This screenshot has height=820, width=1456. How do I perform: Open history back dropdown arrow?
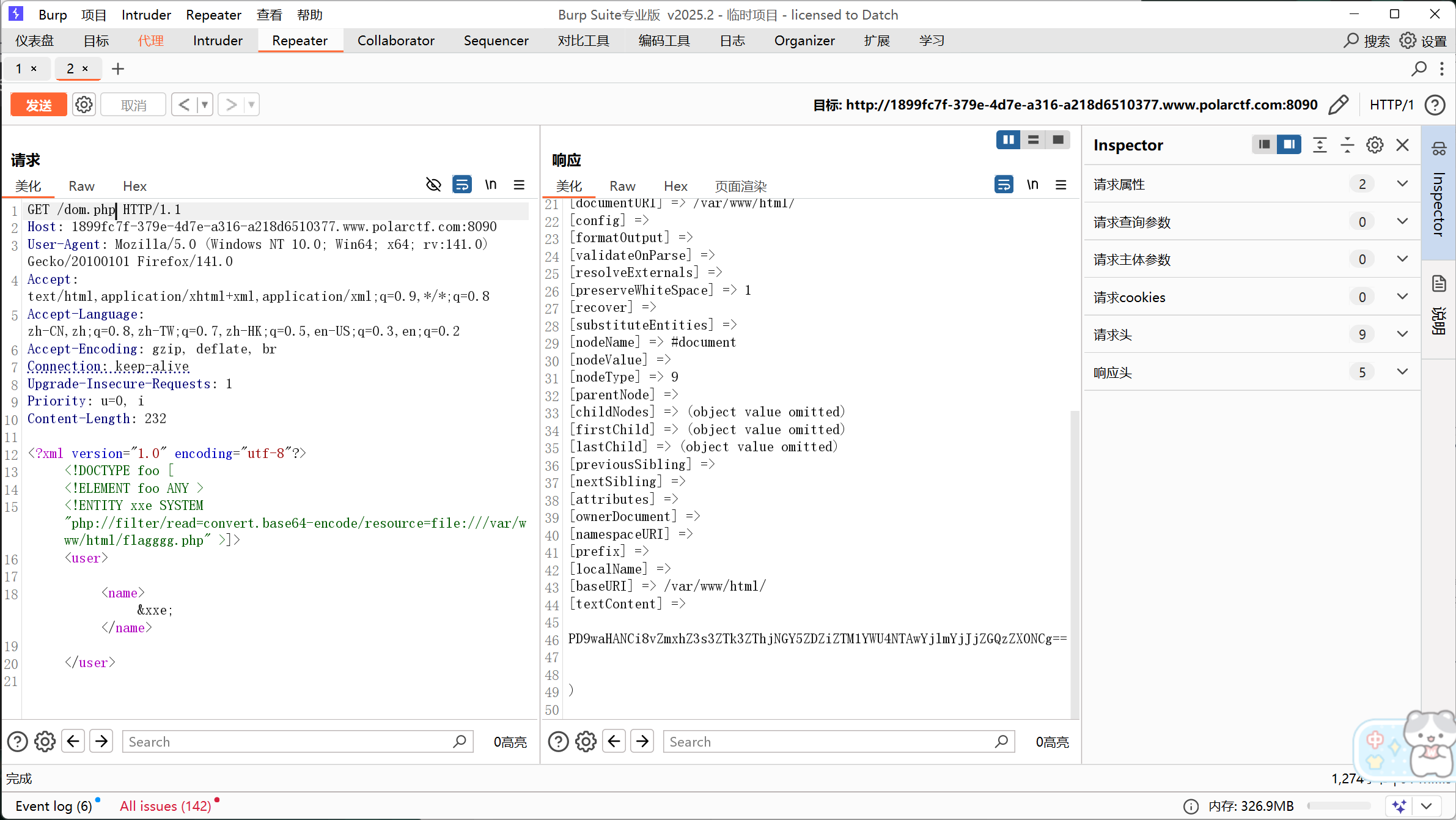click(205, 105)
